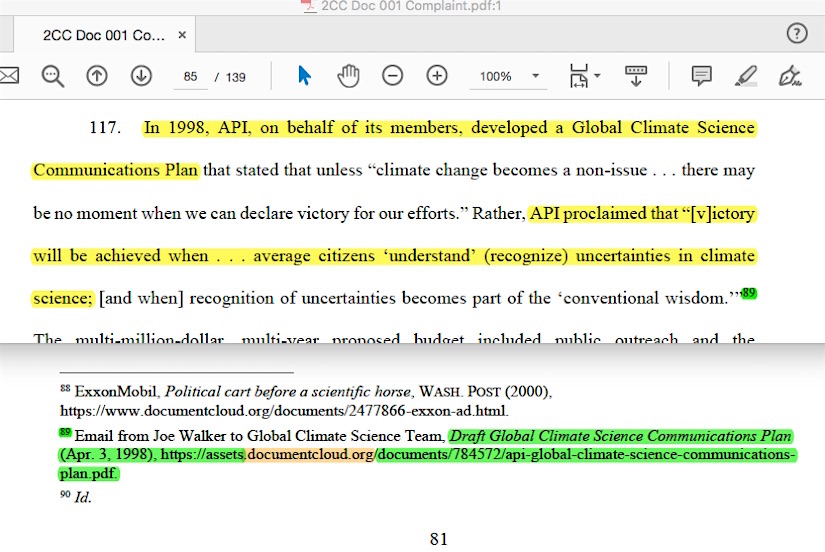Go to next page with down arrow
The image size is (825, 552).
click(x=141, y=76)
